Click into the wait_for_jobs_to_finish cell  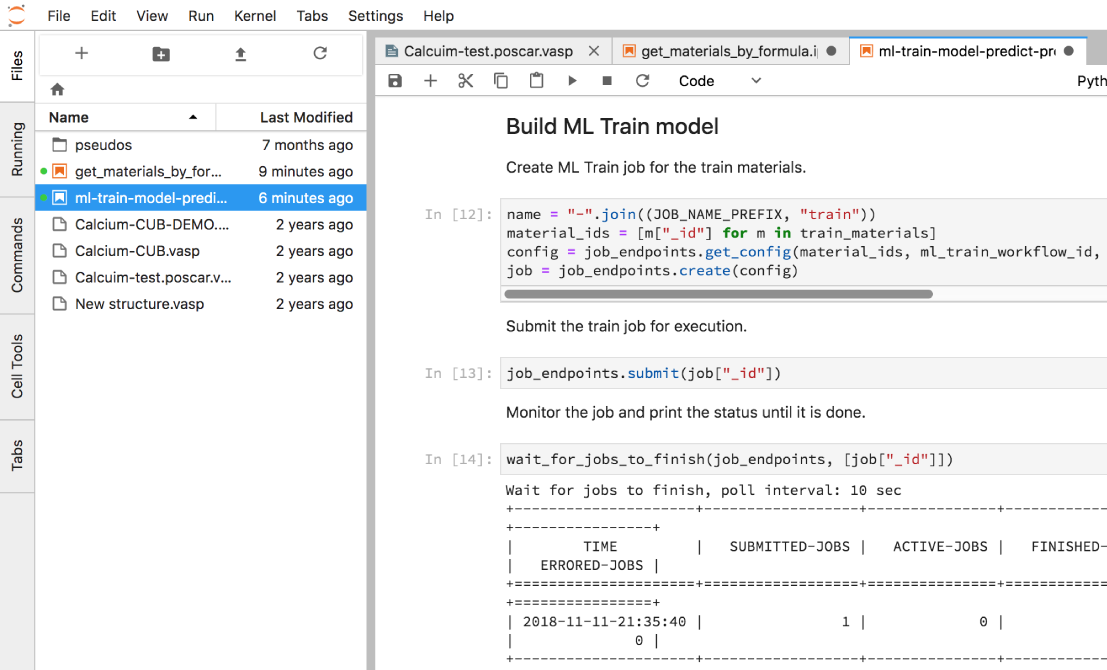pyautogui.click(x=803, y=459)
